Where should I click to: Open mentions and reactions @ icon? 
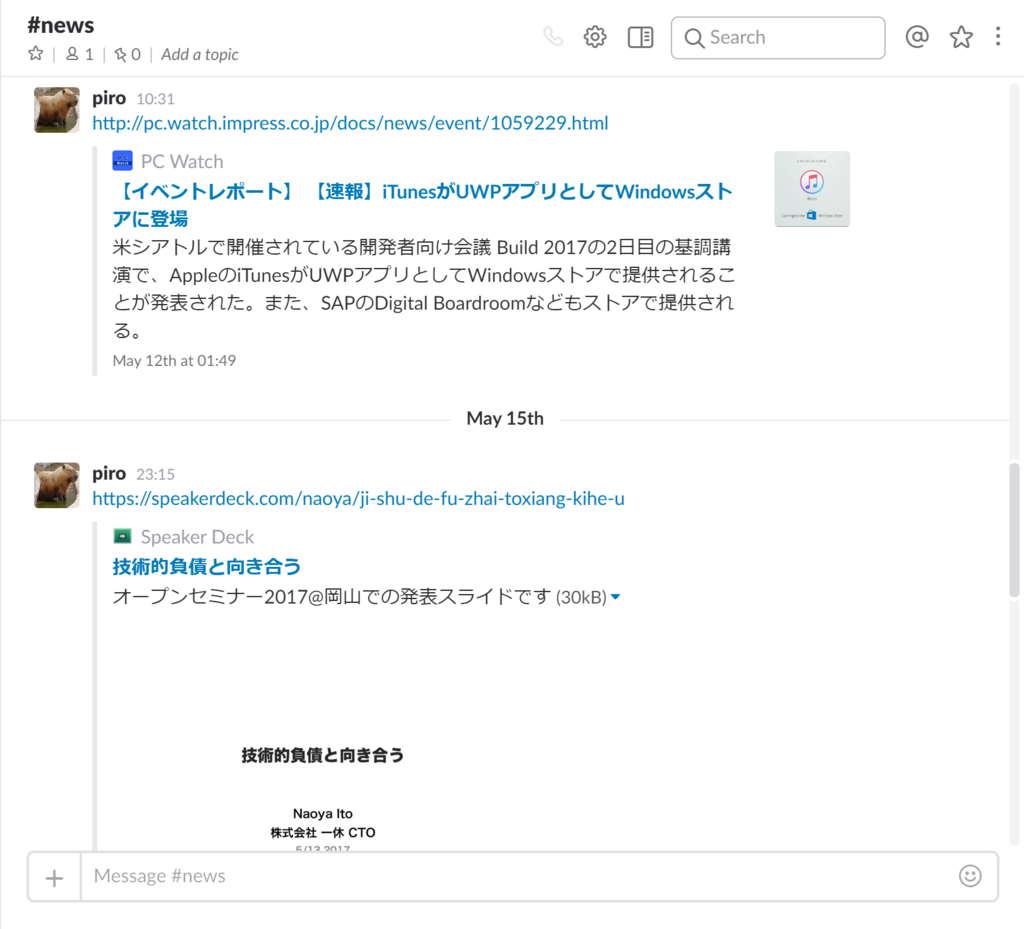(917, 37)
